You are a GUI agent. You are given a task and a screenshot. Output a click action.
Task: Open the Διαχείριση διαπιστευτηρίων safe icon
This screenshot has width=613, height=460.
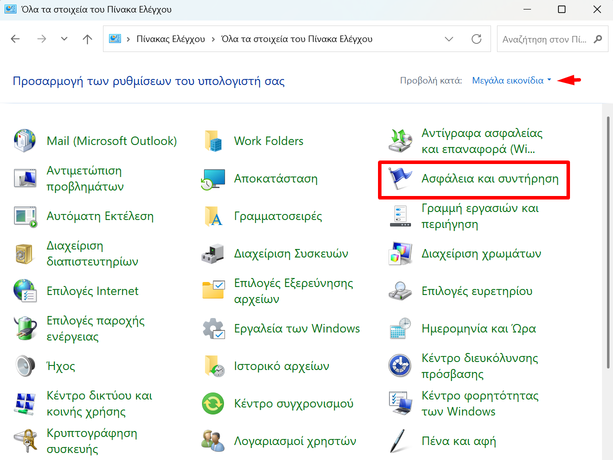pos(24,254)
